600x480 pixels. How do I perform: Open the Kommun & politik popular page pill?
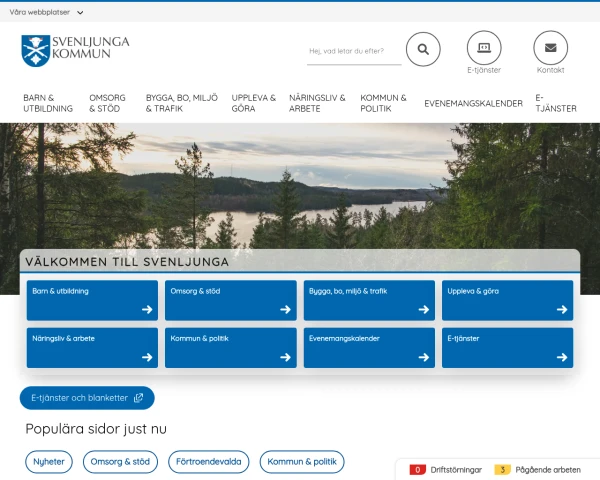pos(302,462)
